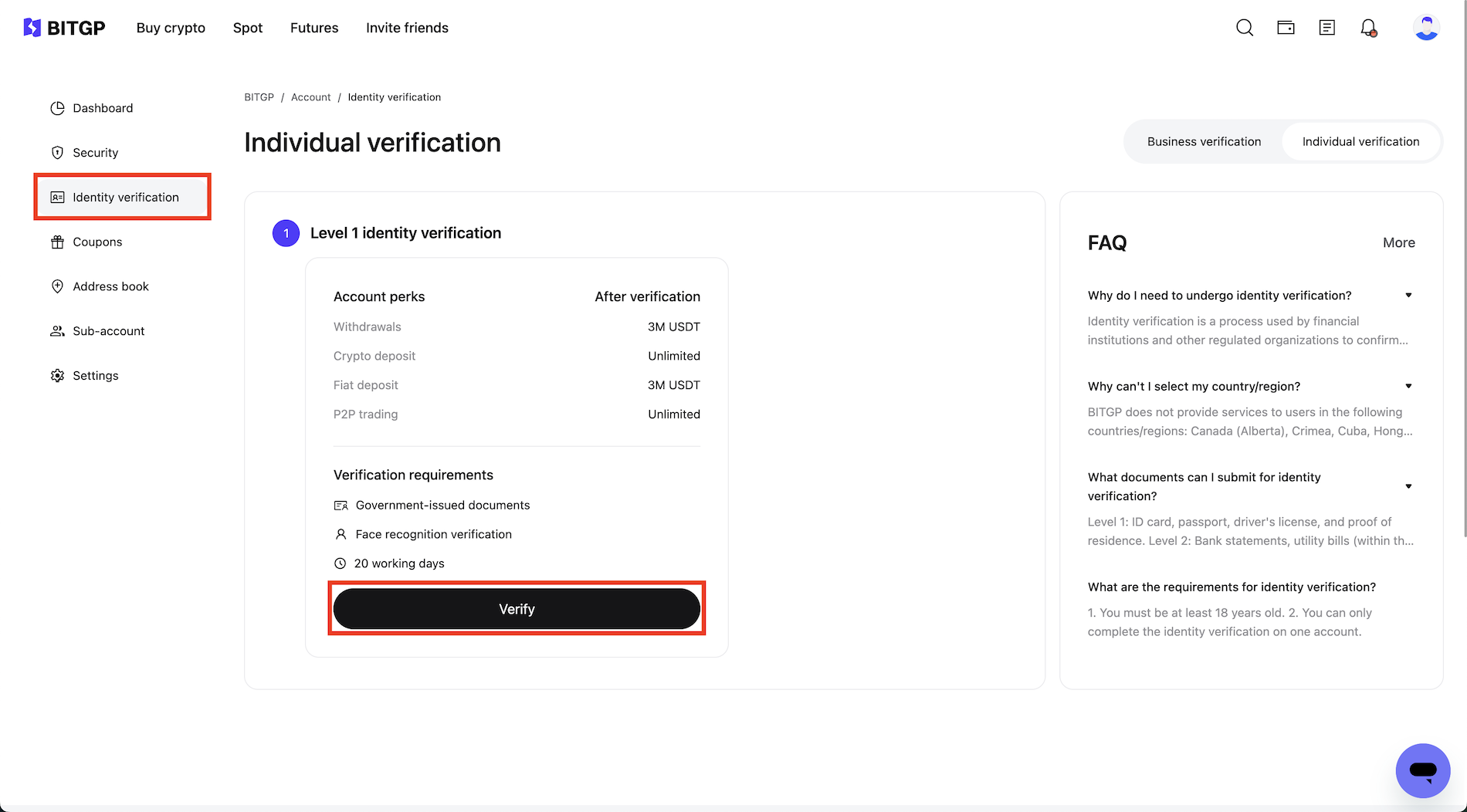Click the Address book pin icon
This screenshot has width=1467, height=812.
coord(57,286)
